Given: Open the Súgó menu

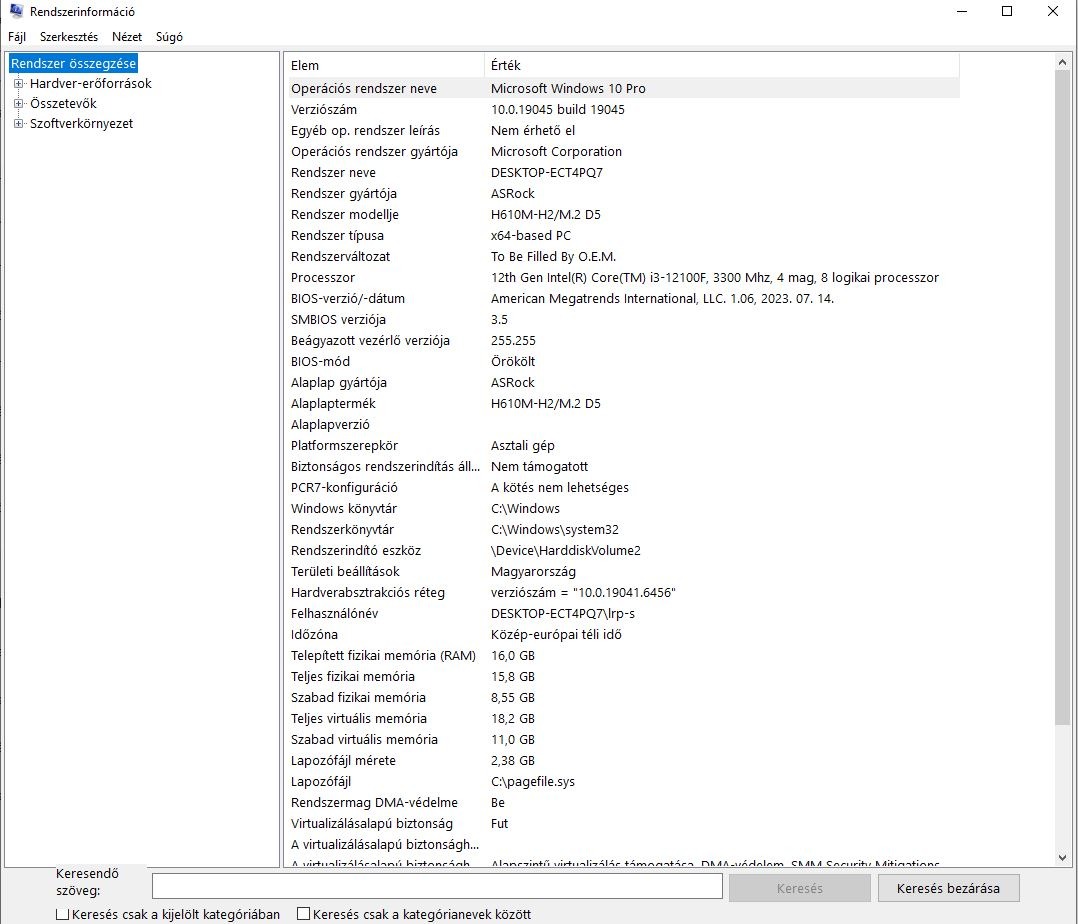Looking at the screenshot, I should pyautogui.click(x=169, y=37).
